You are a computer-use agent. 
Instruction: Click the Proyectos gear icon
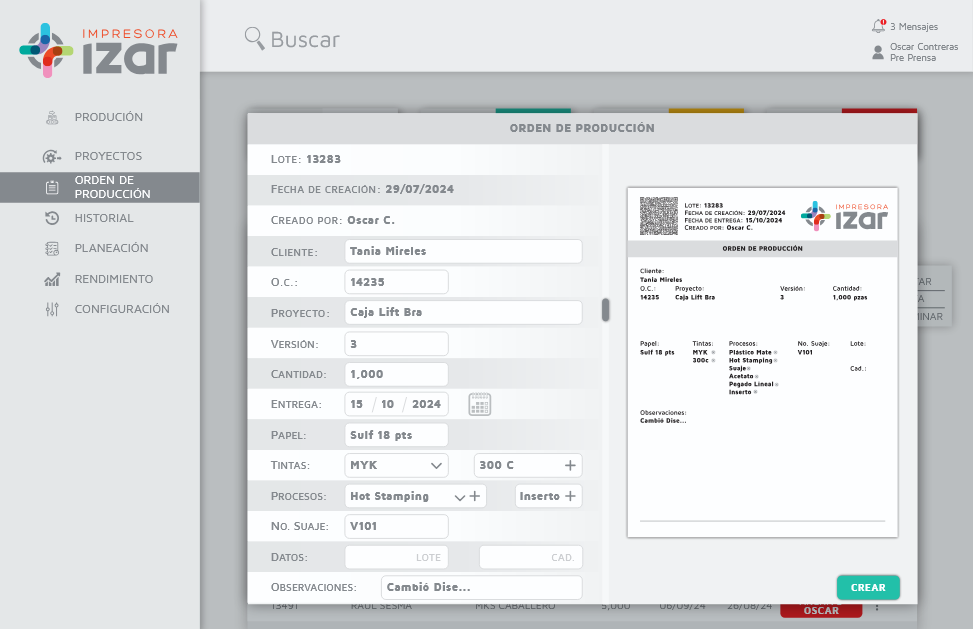point(52,157)
